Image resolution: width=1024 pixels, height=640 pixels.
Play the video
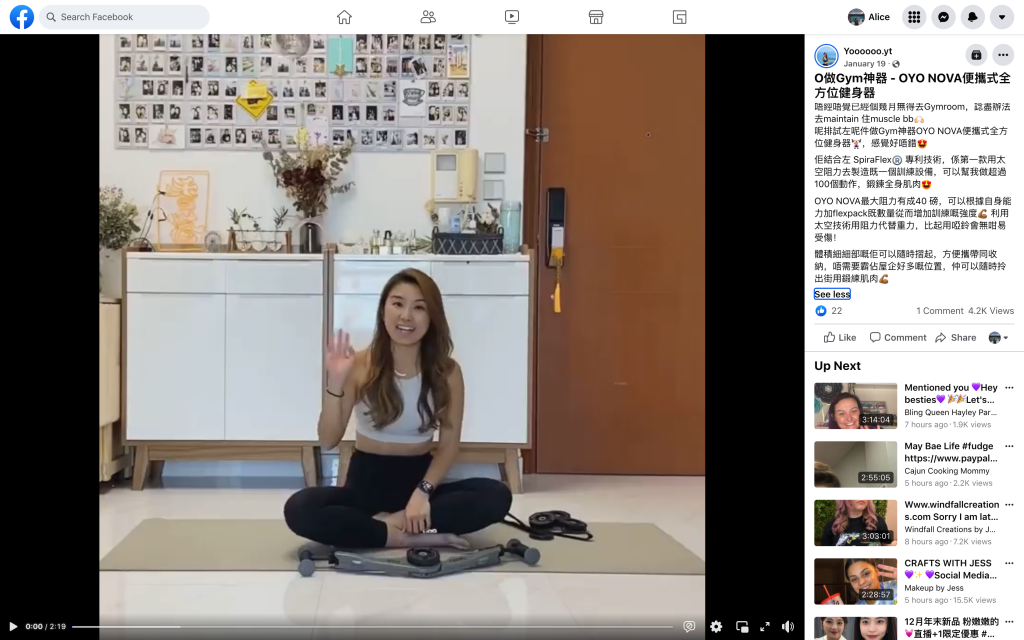pyautogui.click(x=13, y=627)
